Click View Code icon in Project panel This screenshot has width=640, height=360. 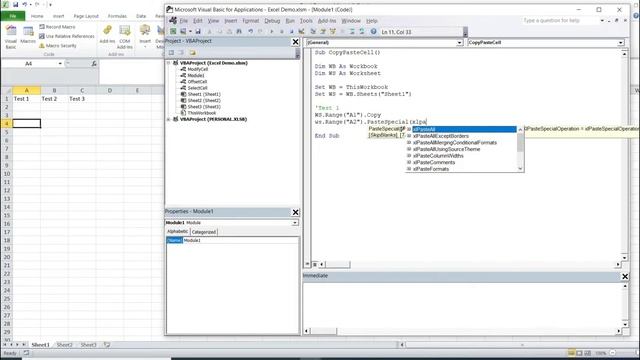pos(171,53)
